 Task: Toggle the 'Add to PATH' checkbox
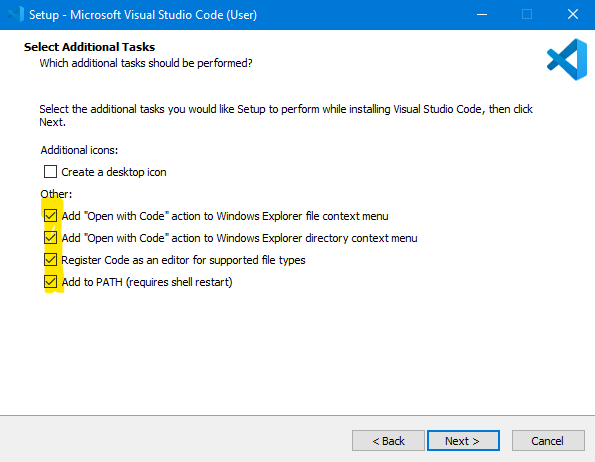[50, 281]
